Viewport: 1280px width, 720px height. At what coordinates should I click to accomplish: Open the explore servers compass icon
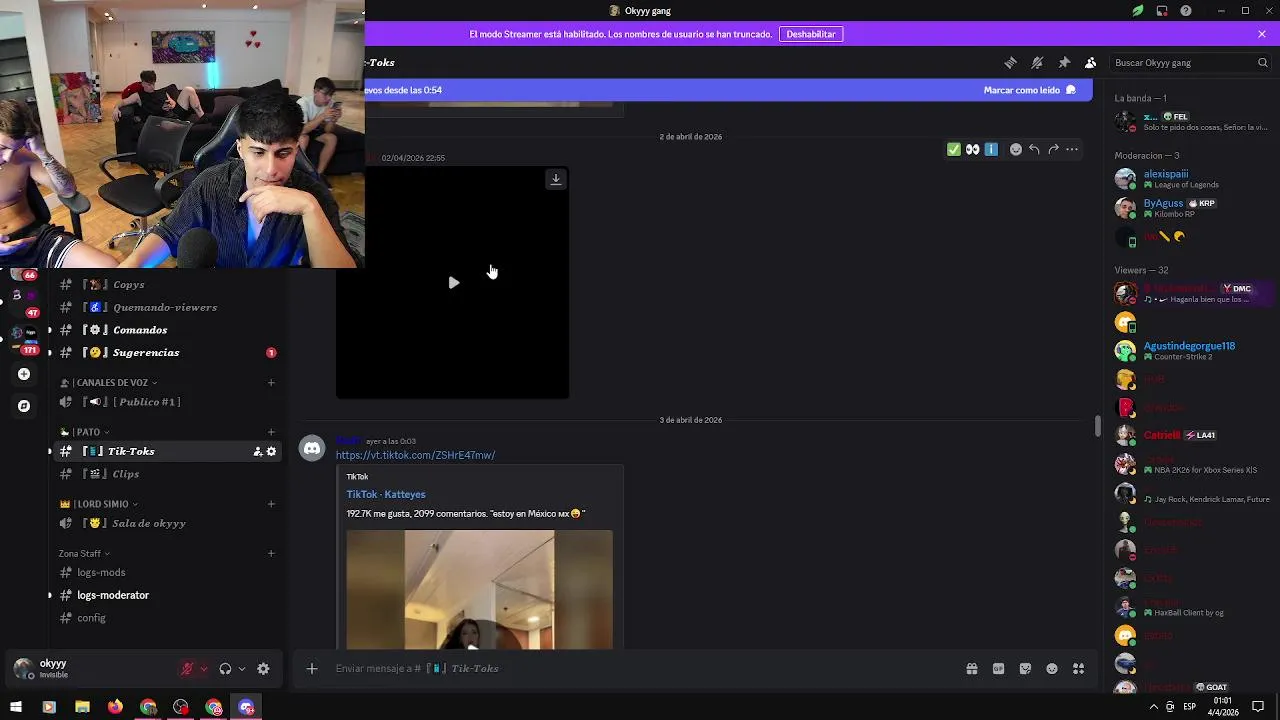(24, 406)
